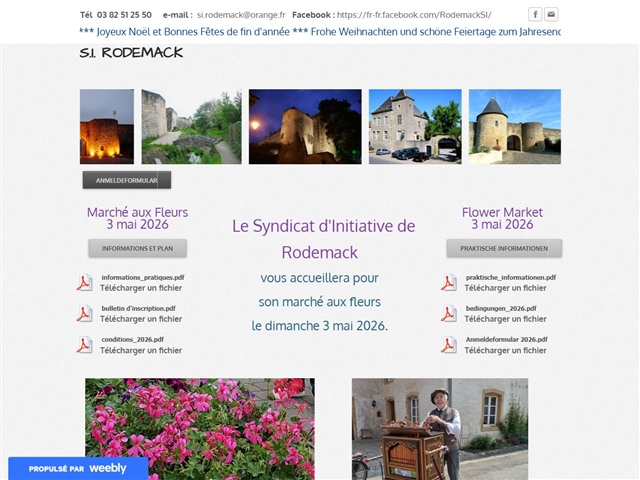Click PDF icon for conditions_2026.pdf
The image size is (640, 480).
click(84, 345)
